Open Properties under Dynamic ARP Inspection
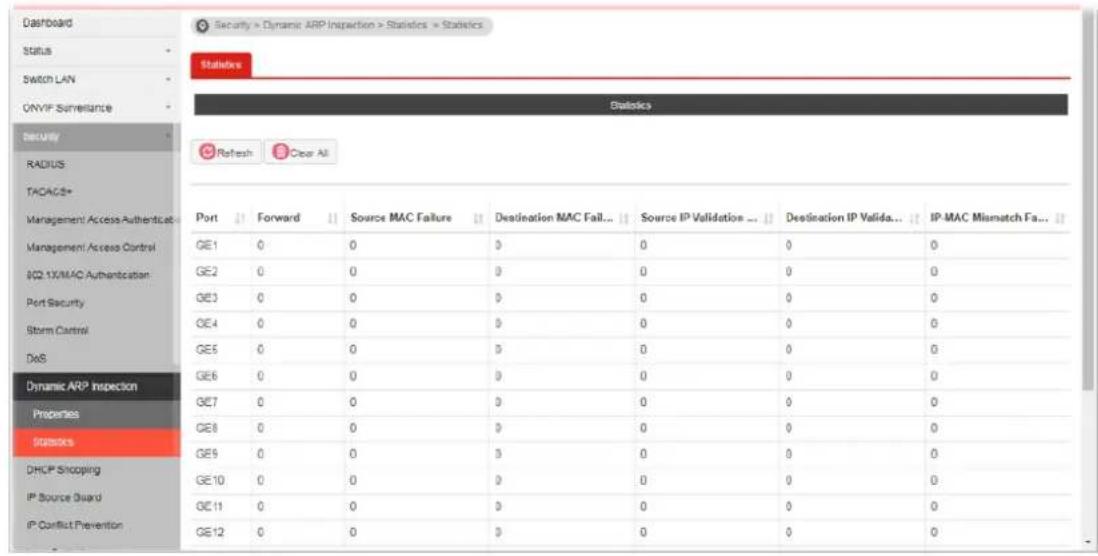This screenshot has height=556, width=1098. coord(96,415)
